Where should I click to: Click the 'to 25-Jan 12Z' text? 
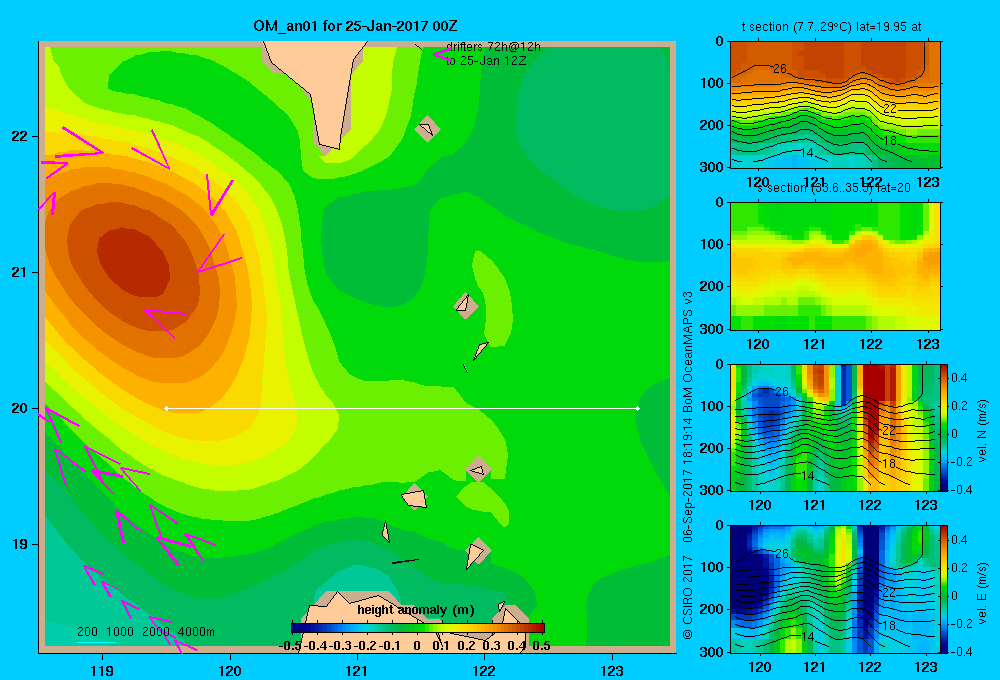pos(486,61)
